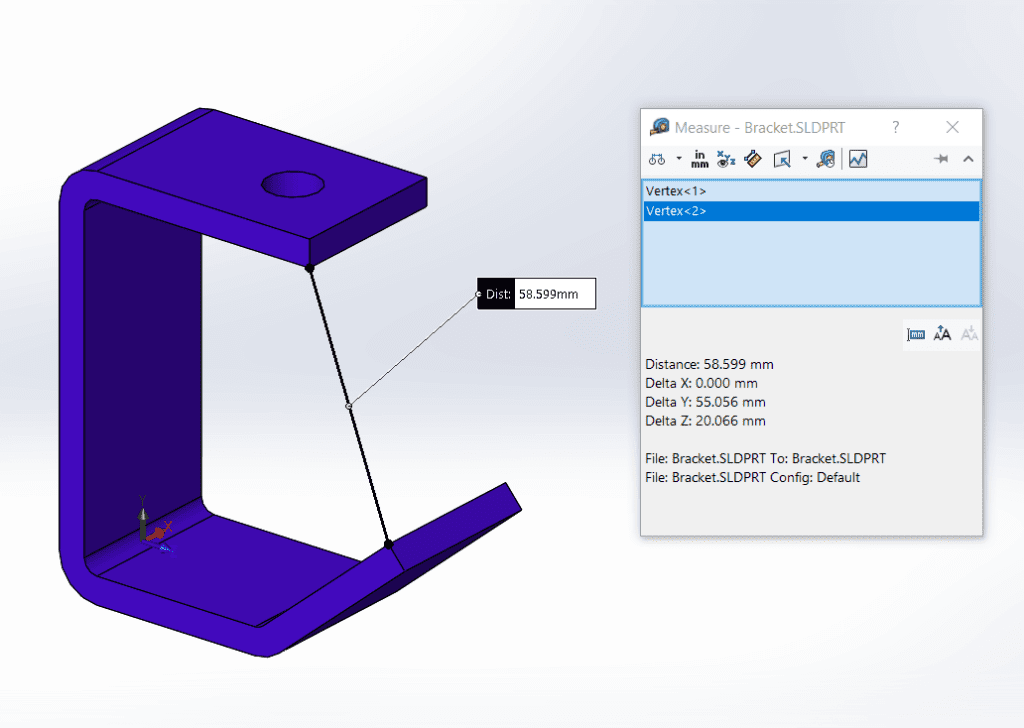Open Measure dialog help with the question mark
This screenshot has height=728, width=1024.
tap(895, 127)
